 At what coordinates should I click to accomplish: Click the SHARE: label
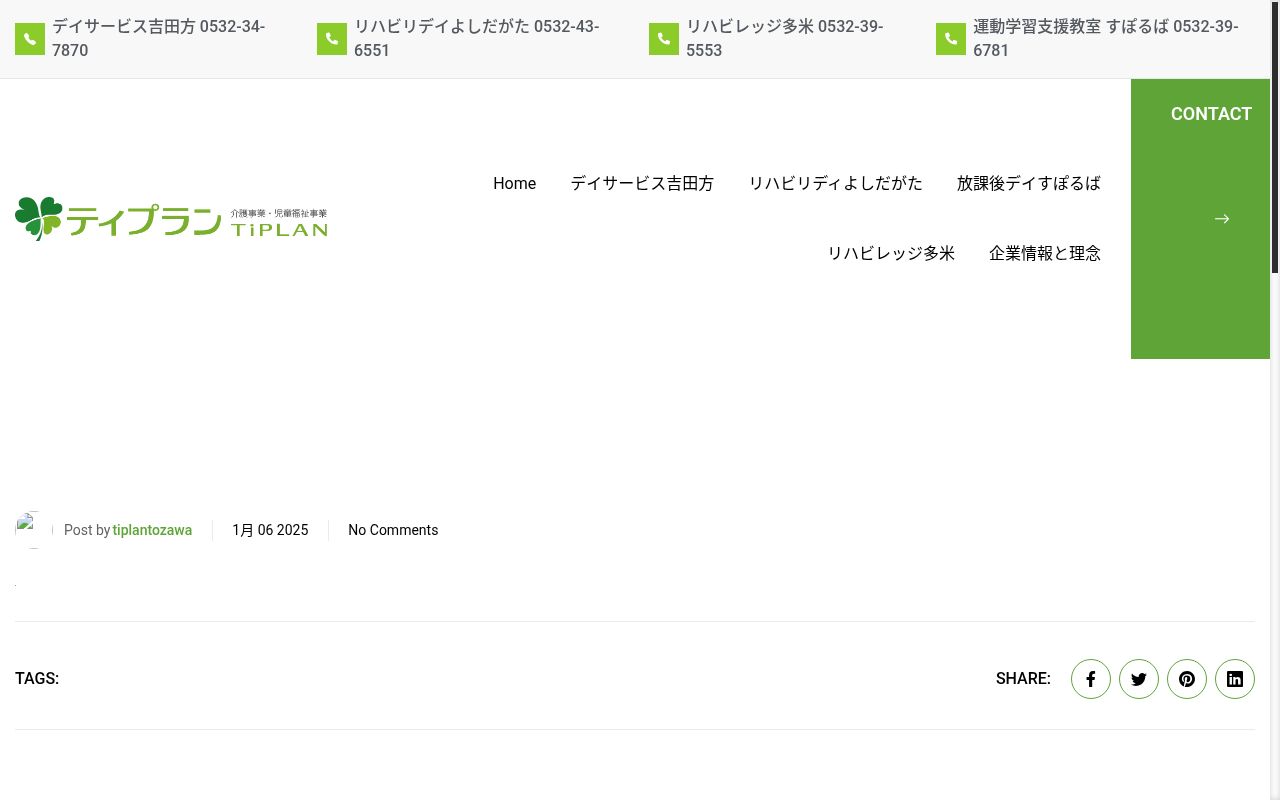[1023, 679]
